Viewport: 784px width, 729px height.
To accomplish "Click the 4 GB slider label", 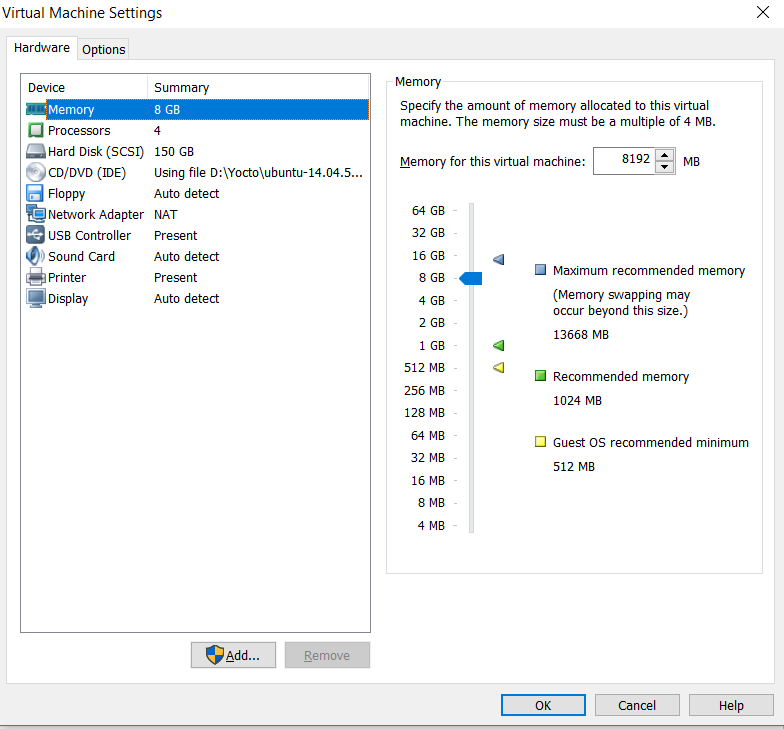I will (432, 300).
